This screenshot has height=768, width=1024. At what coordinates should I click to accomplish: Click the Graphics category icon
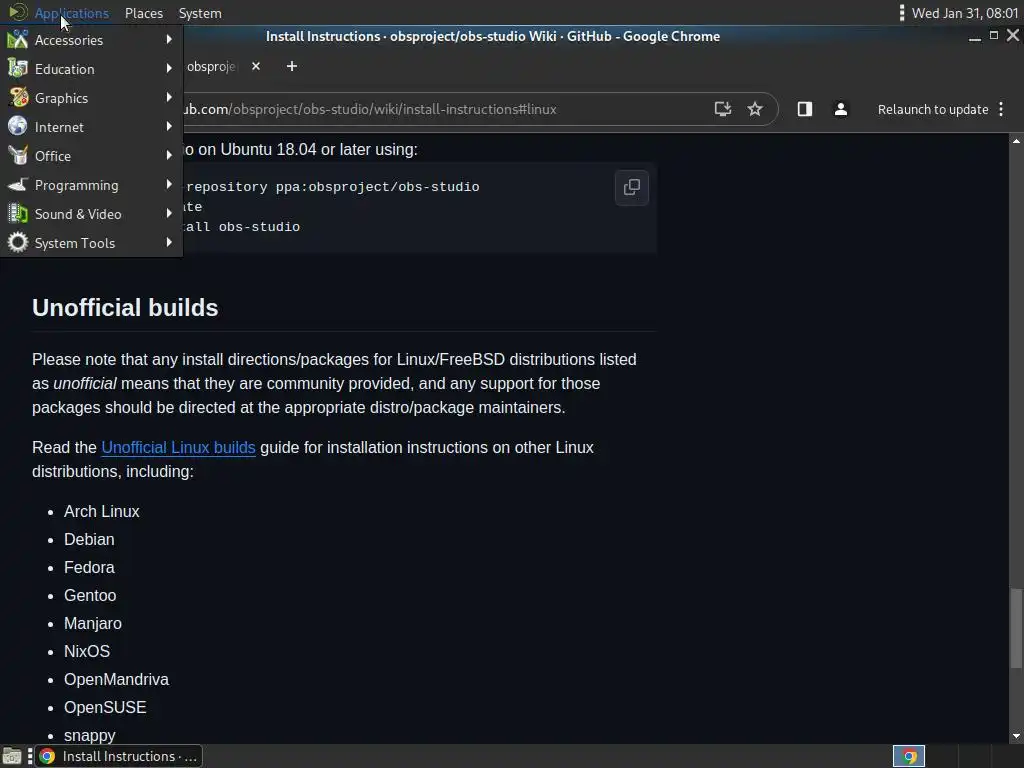pos(18,98)
